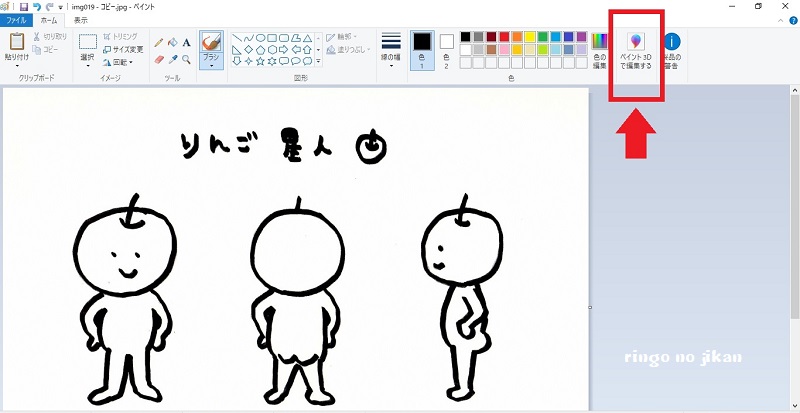Click Redo arrow in quick access toolbar
The width and height of the screenshot is (800, 413).
coord(49,7)
